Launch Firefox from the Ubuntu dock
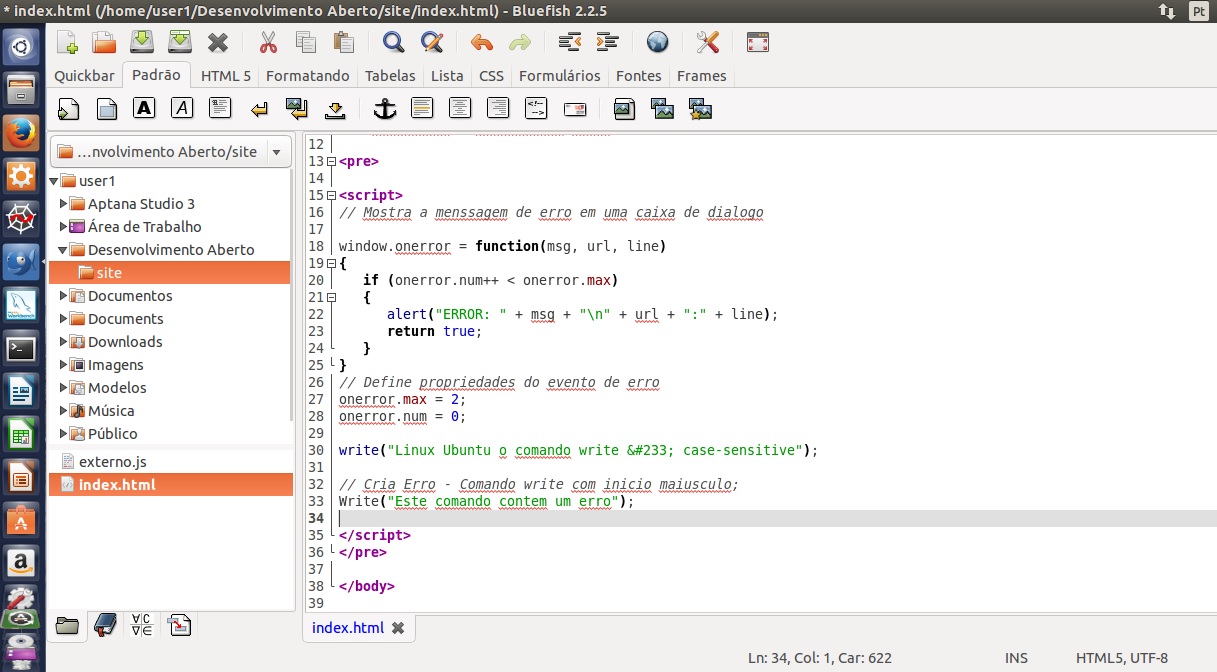Viewport: 1217px width, 672px height. [x=21, y=133]
